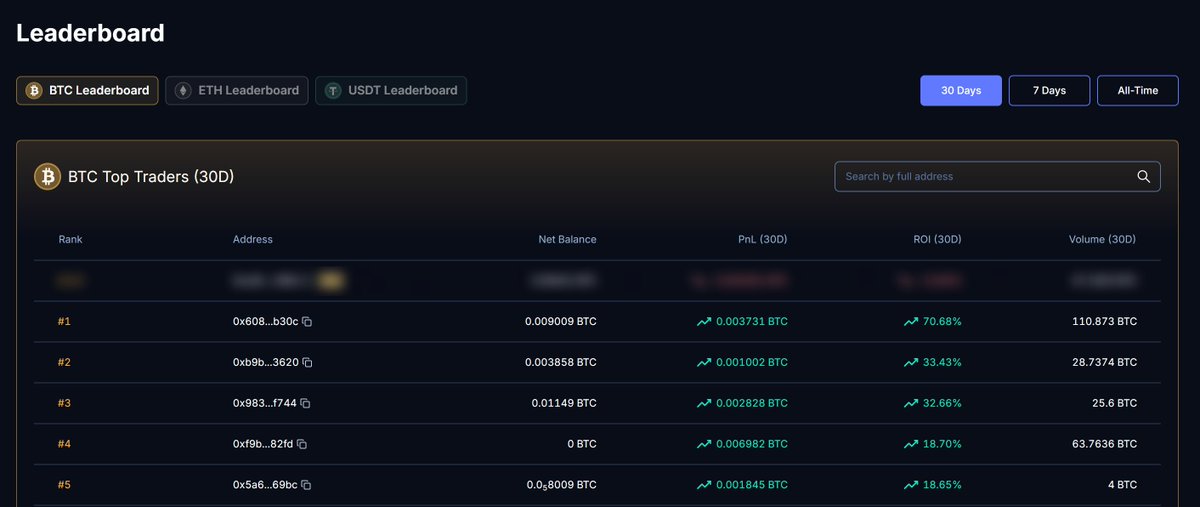This screenshot has height=507, width=1200.
Task: Select the 30 Days timeframe
Action: coord(961,90)
